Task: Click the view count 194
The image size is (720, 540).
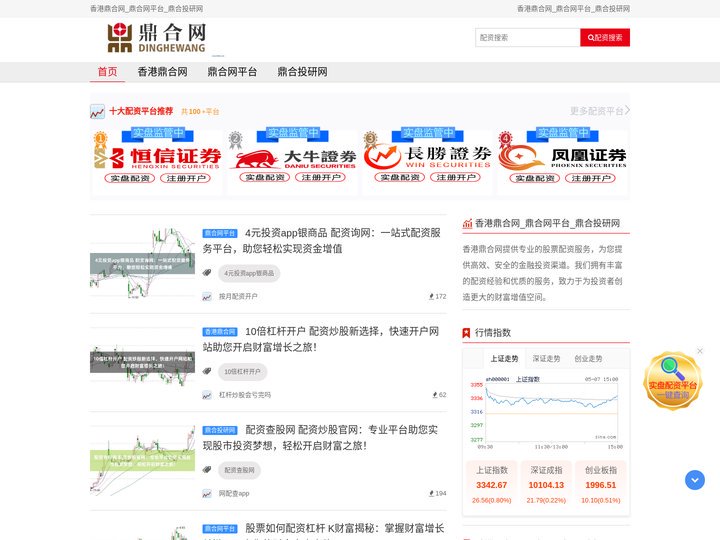Action: point(438,493)
